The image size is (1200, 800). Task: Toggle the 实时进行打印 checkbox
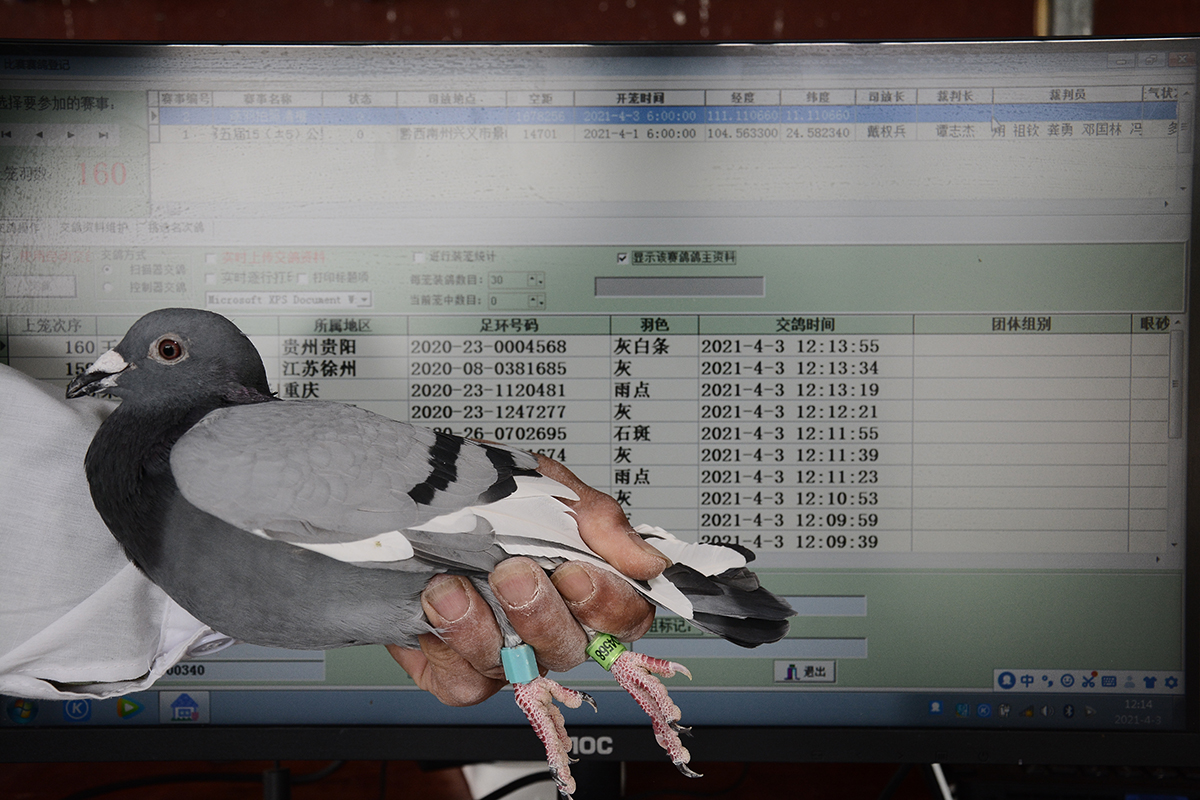[x=211, y=277]
